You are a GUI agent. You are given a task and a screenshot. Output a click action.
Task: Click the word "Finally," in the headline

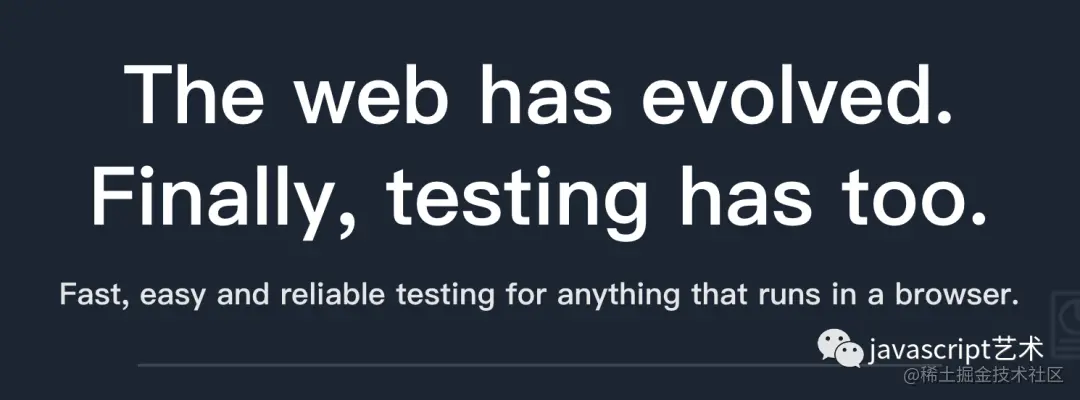pos(224,198)
